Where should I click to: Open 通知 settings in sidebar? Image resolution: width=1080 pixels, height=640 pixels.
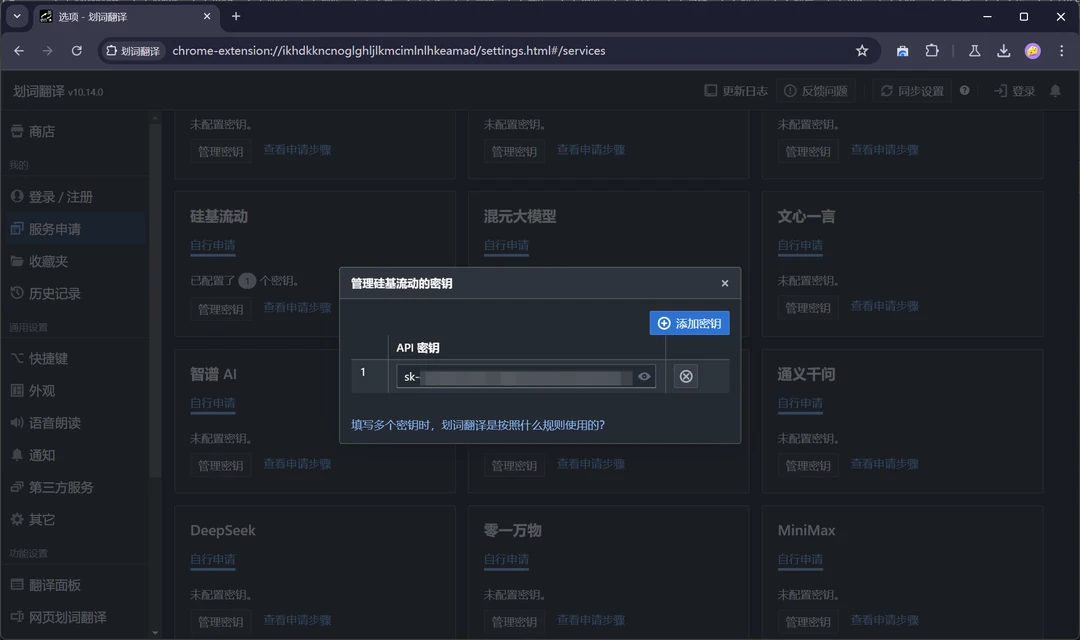tap(74, 455)
